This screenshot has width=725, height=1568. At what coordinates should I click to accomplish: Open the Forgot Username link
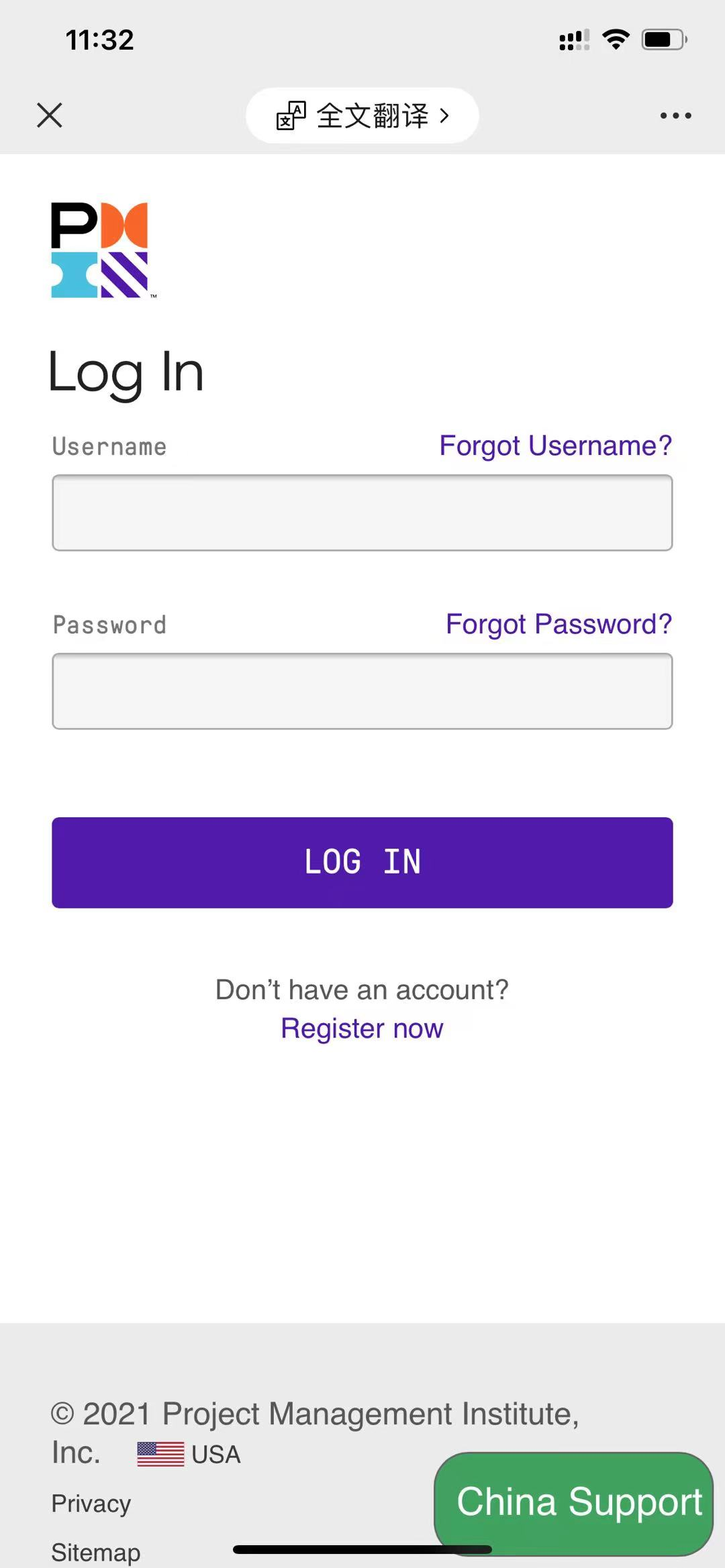[555, 446]
